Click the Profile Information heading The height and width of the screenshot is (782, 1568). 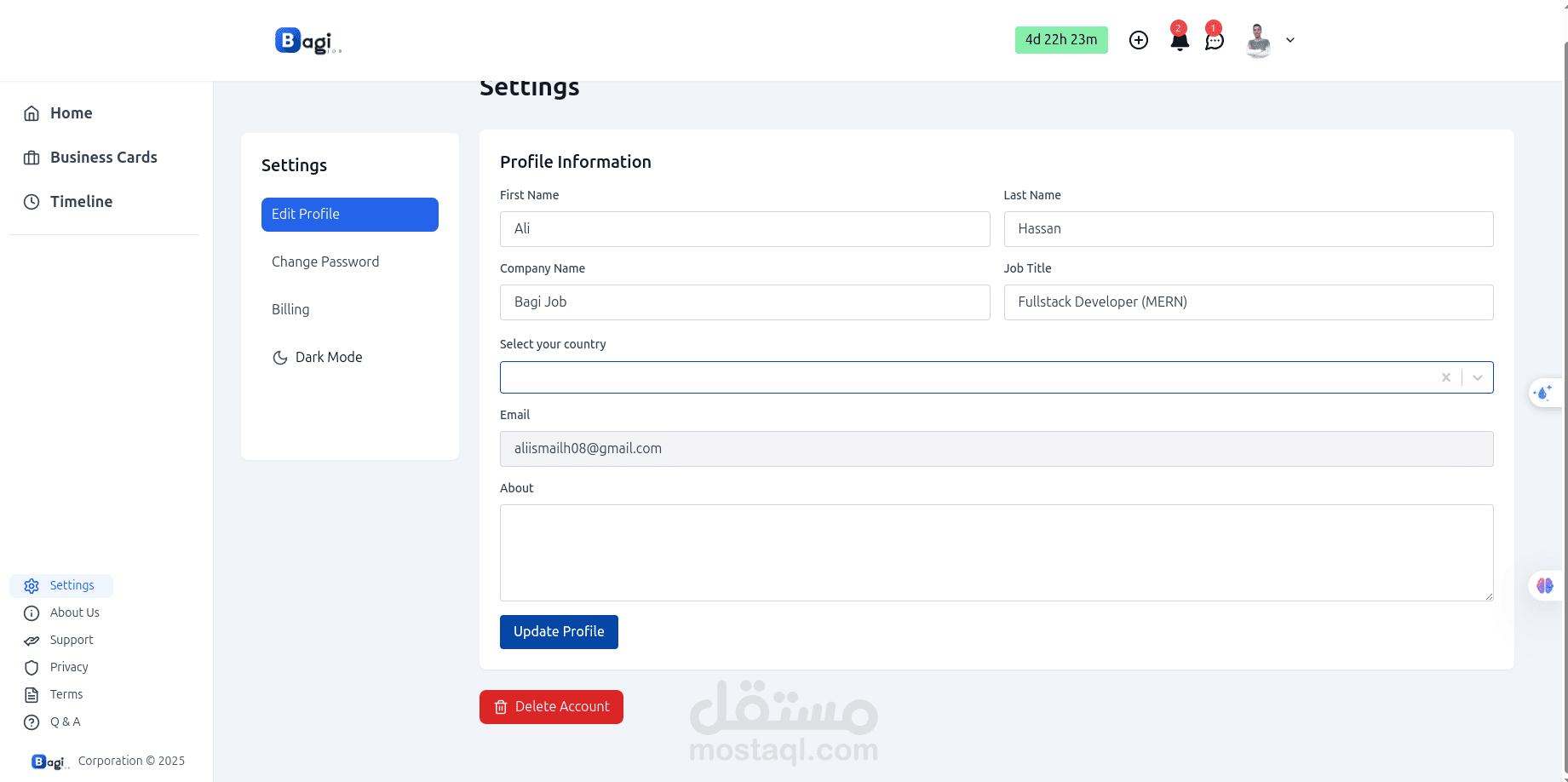(x=576, y=162)
